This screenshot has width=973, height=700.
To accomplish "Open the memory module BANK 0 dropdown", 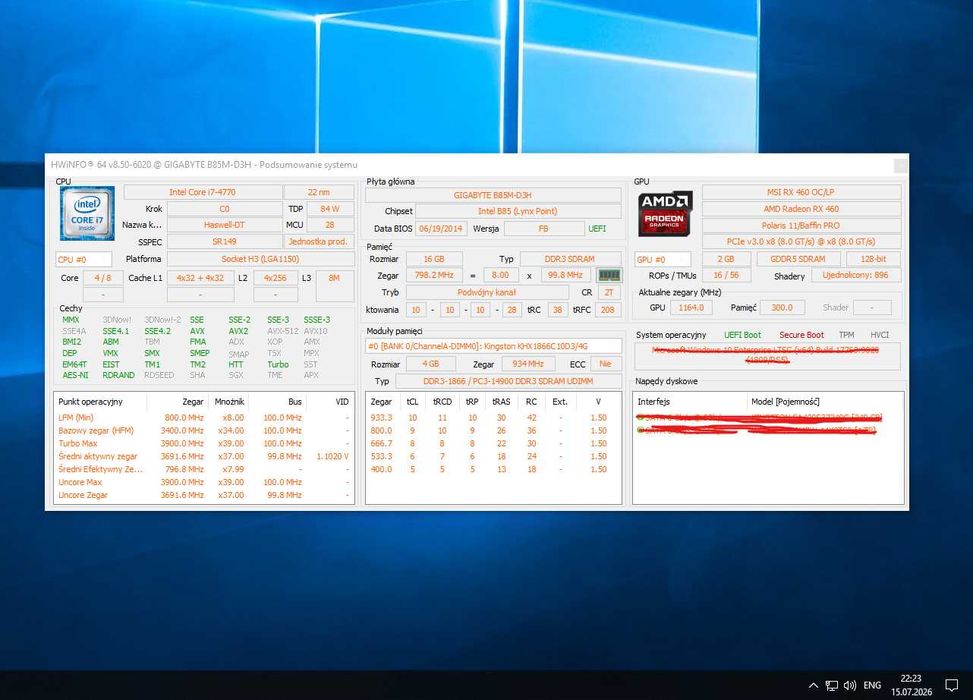I will point(493,346).
